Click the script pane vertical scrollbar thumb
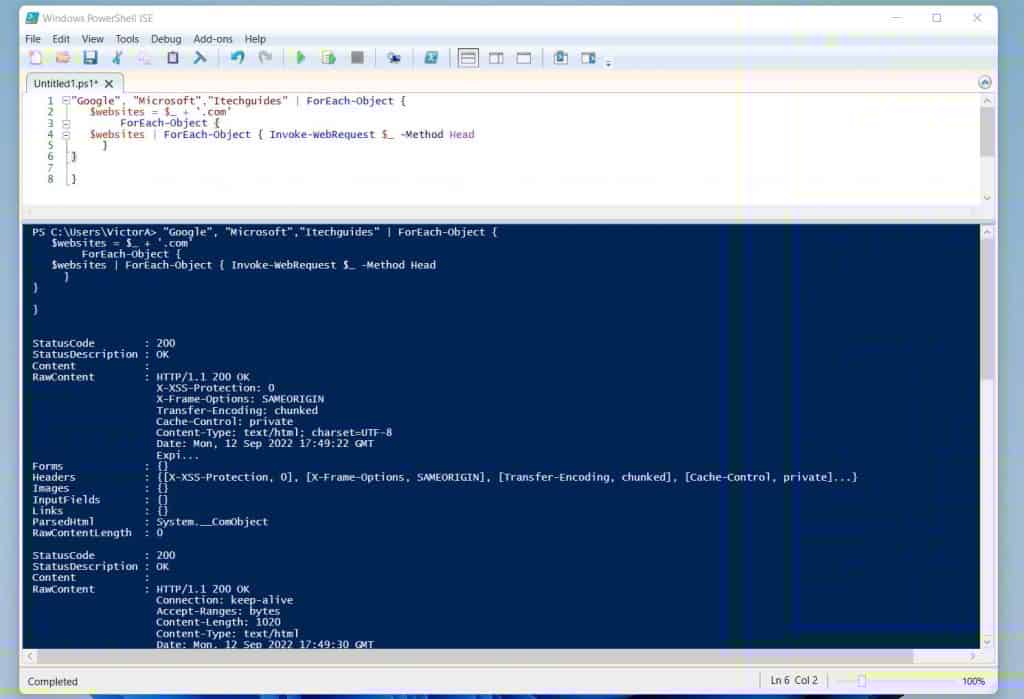1024x699 pixels. click(987, 131)
